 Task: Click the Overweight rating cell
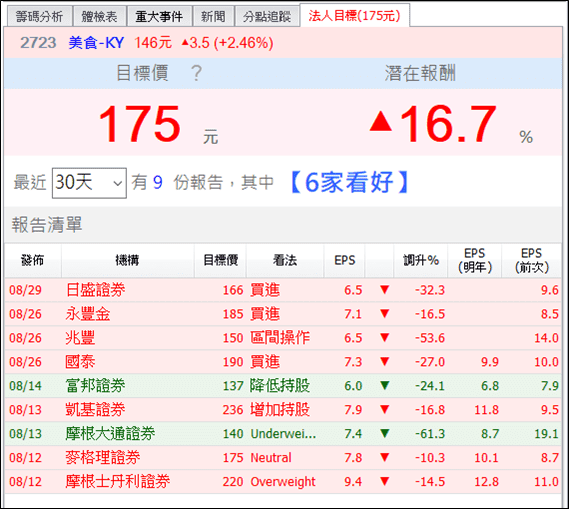click(283, 482)
